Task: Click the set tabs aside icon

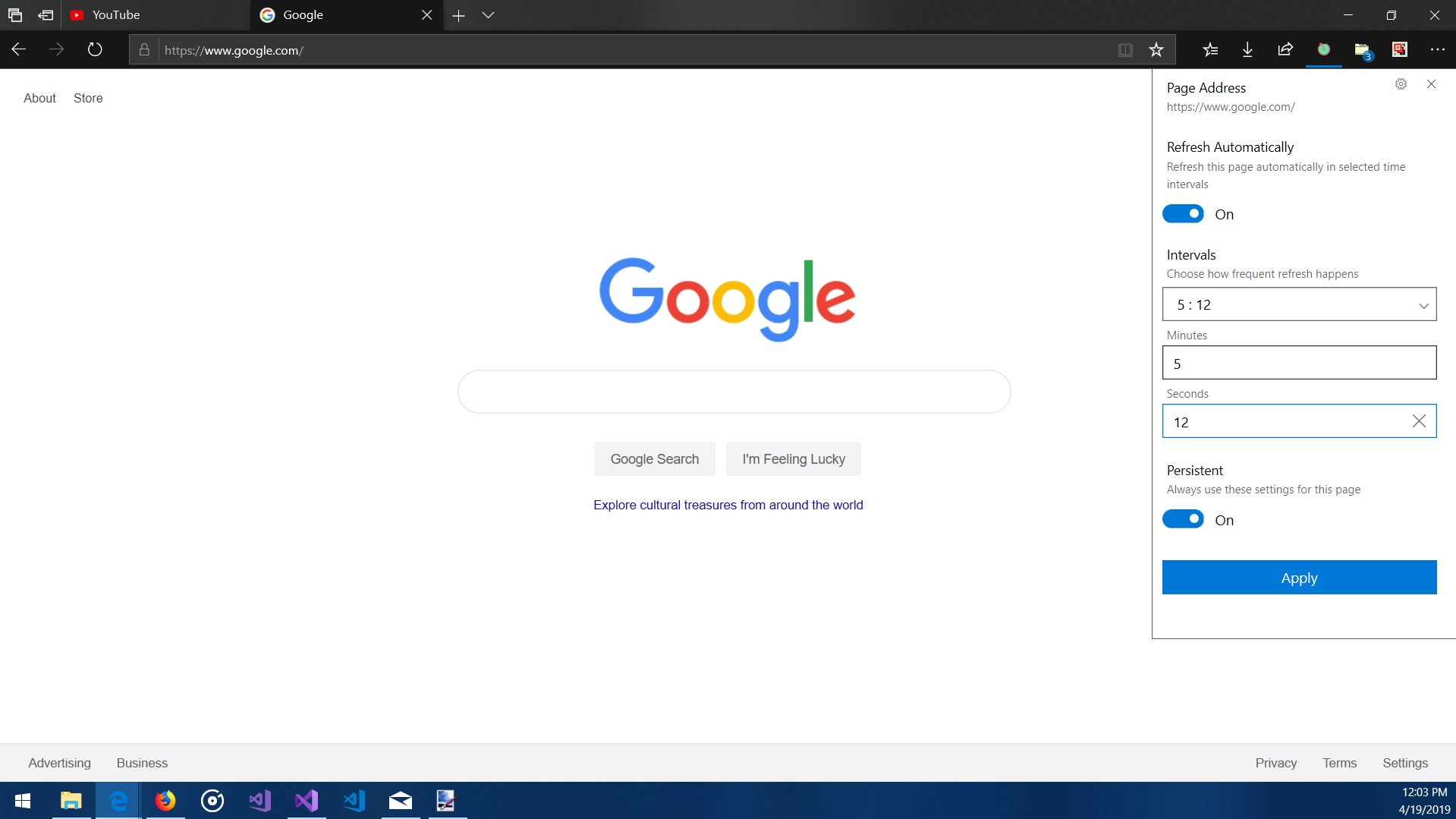Action: 46,15
